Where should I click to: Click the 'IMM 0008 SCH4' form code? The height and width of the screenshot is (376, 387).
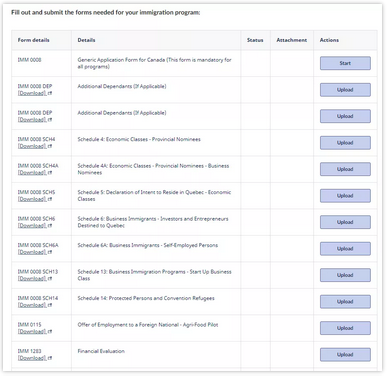pyautogui.click(x=36, y=139)
